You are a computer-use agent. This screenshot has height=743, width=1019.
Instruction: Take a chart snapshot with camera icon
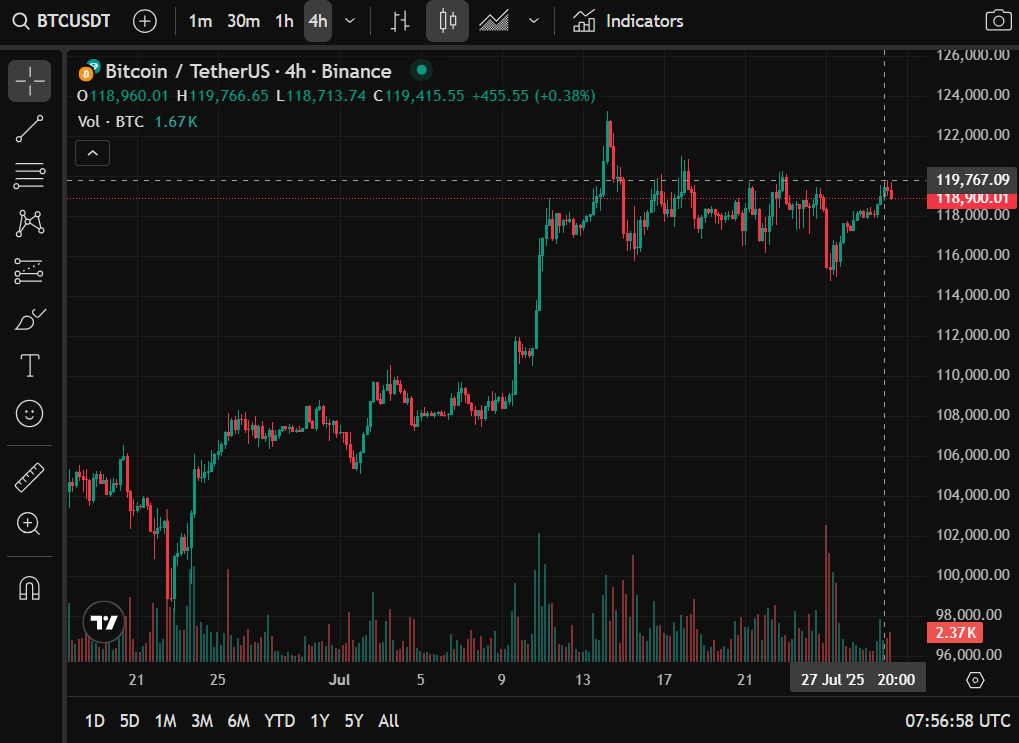pyautogui.click(x=997, y=21)
